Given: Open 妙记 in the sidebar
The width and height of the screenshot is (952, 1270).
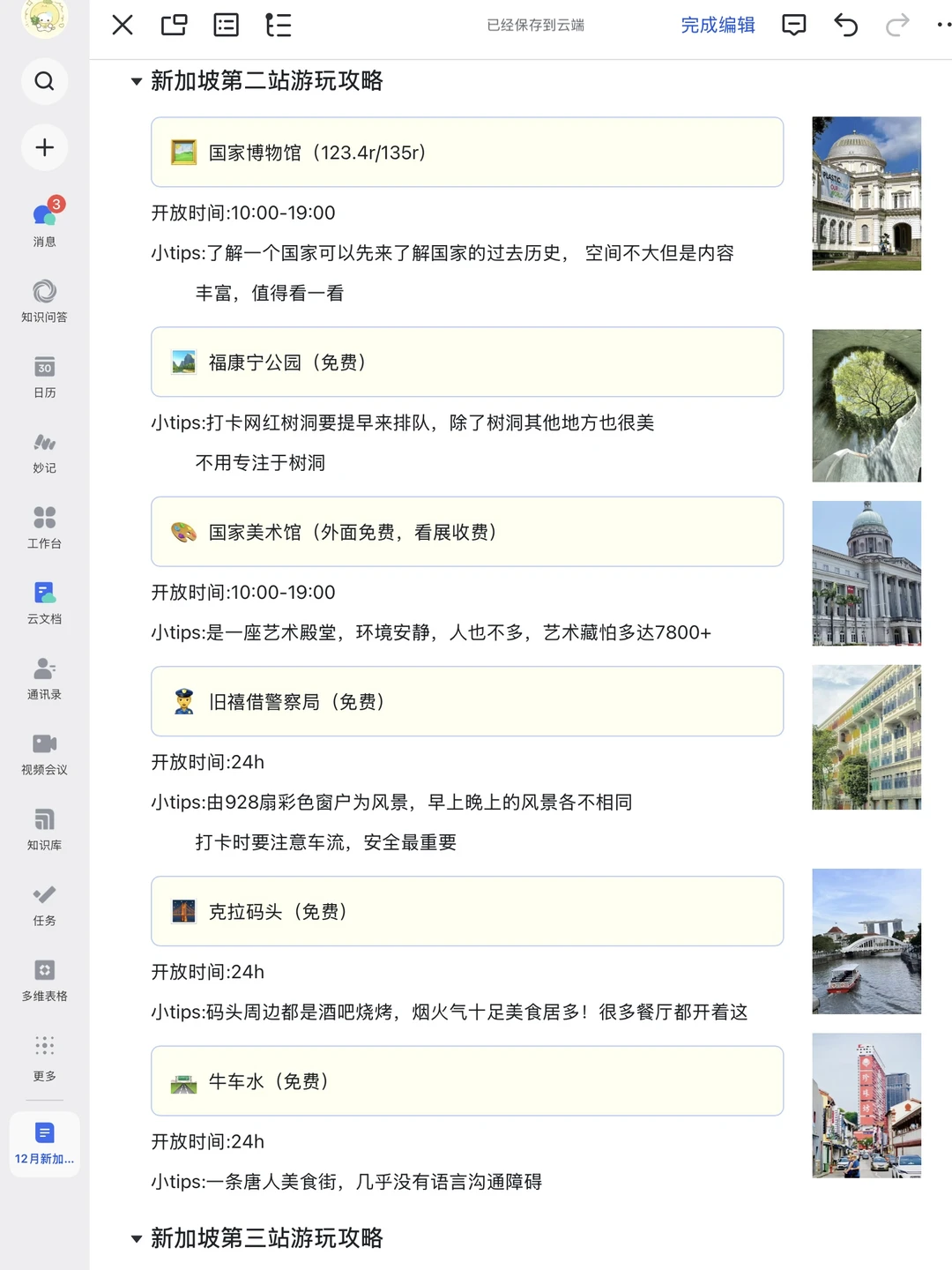Looking at the screenshot, I should point(44,452).
